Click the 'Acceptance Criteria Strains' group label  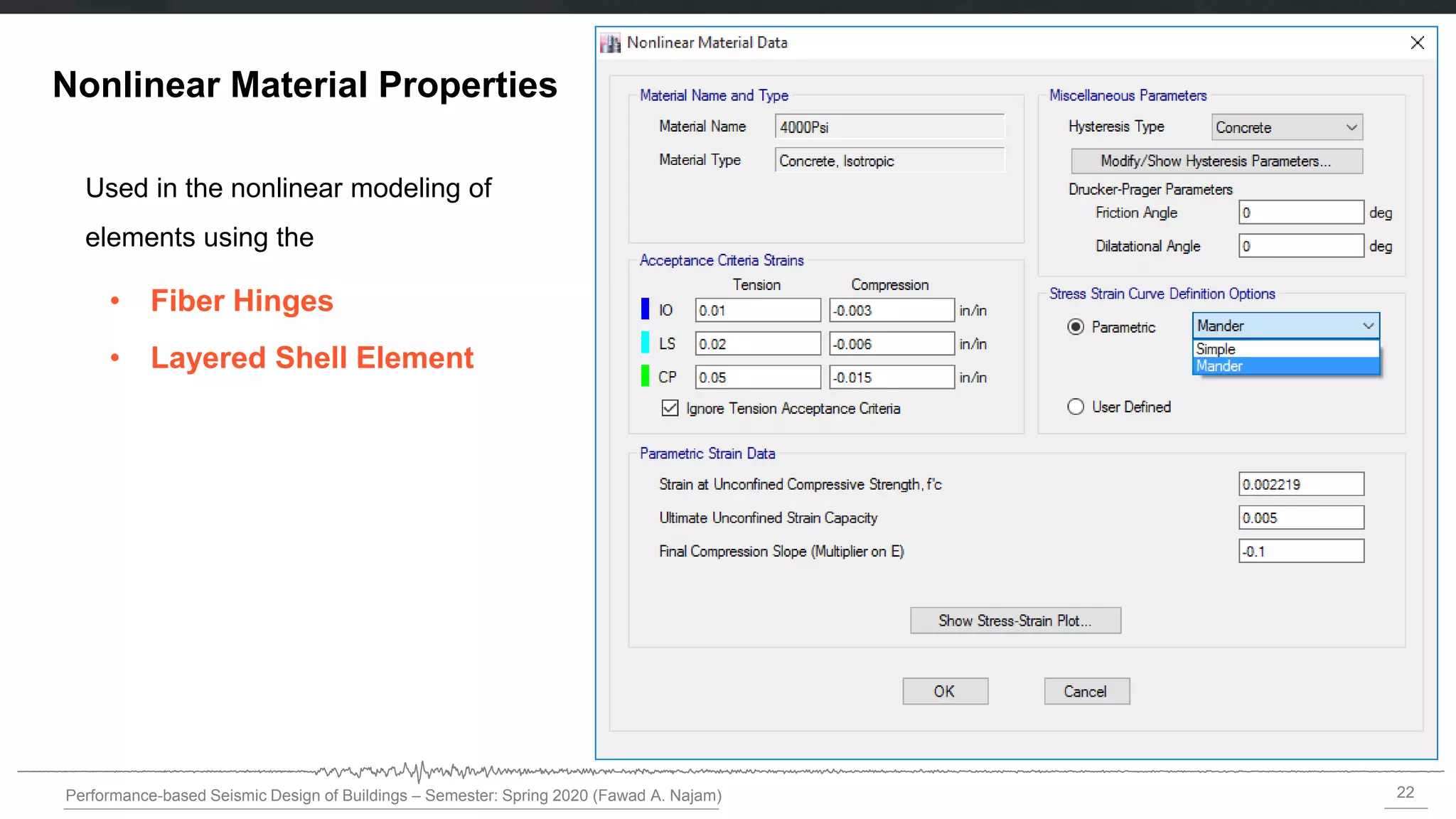[722, 260]
